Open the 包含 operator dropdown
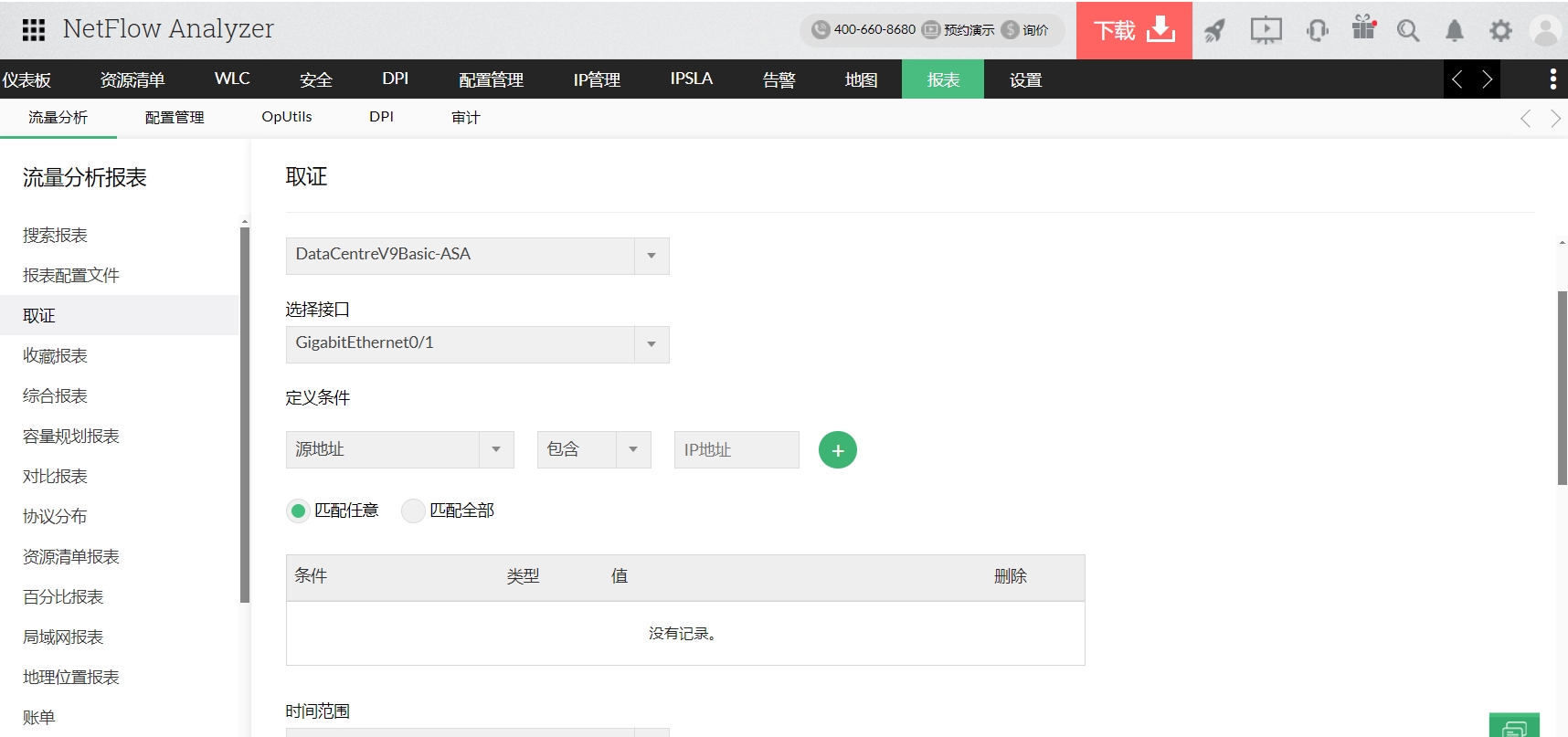Viewport: 1568px width, 737px height. point(594,449)
